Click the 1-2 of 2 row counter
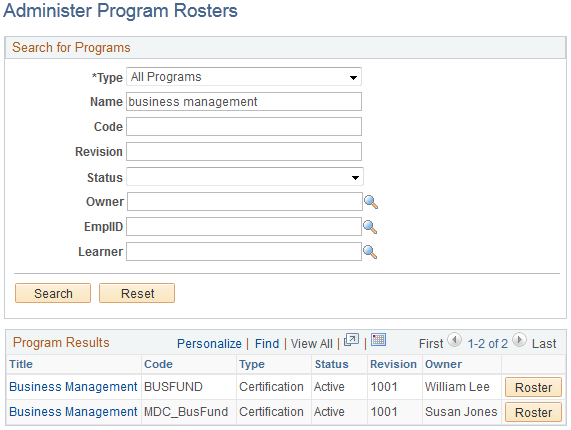Image resolution: width=571 pixels, height=430 pixels. [x=487, y=344]
